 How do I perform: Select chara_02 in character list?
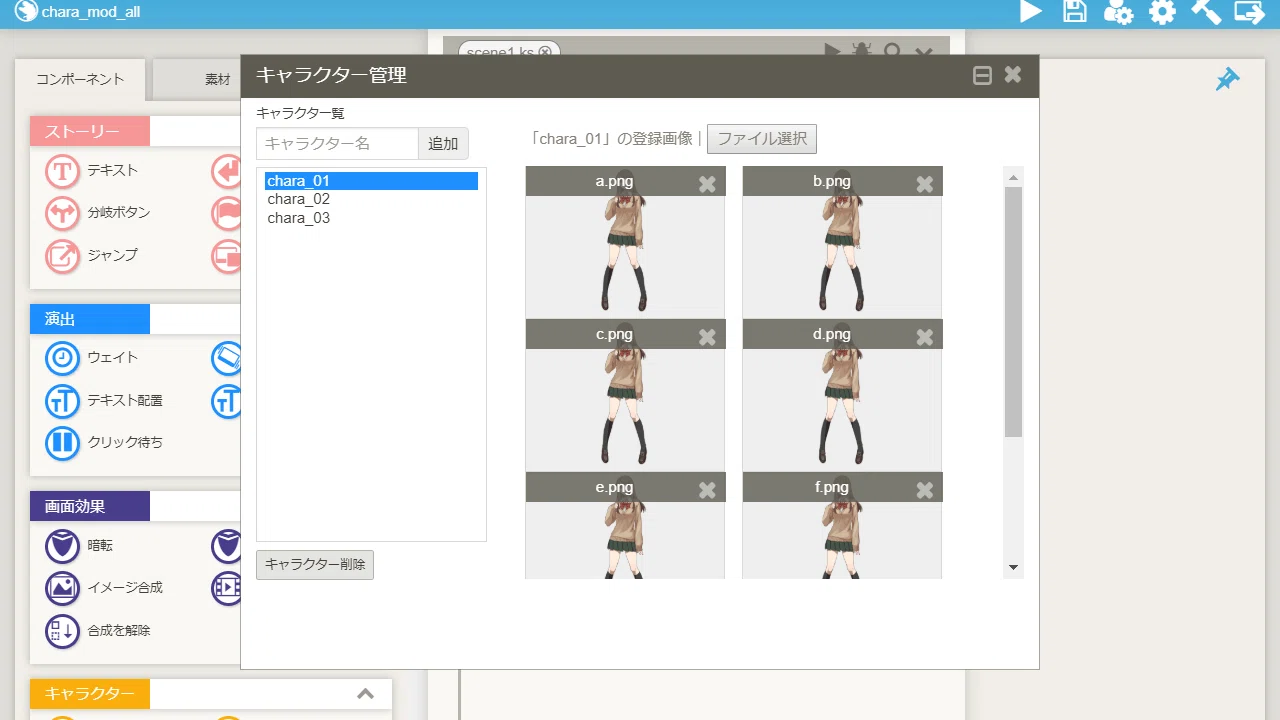371,199
